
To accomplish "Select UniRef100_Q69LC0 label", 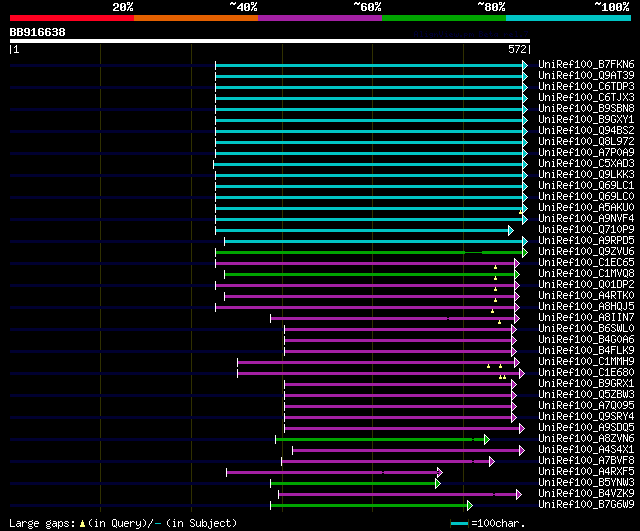I will point(586,197).
